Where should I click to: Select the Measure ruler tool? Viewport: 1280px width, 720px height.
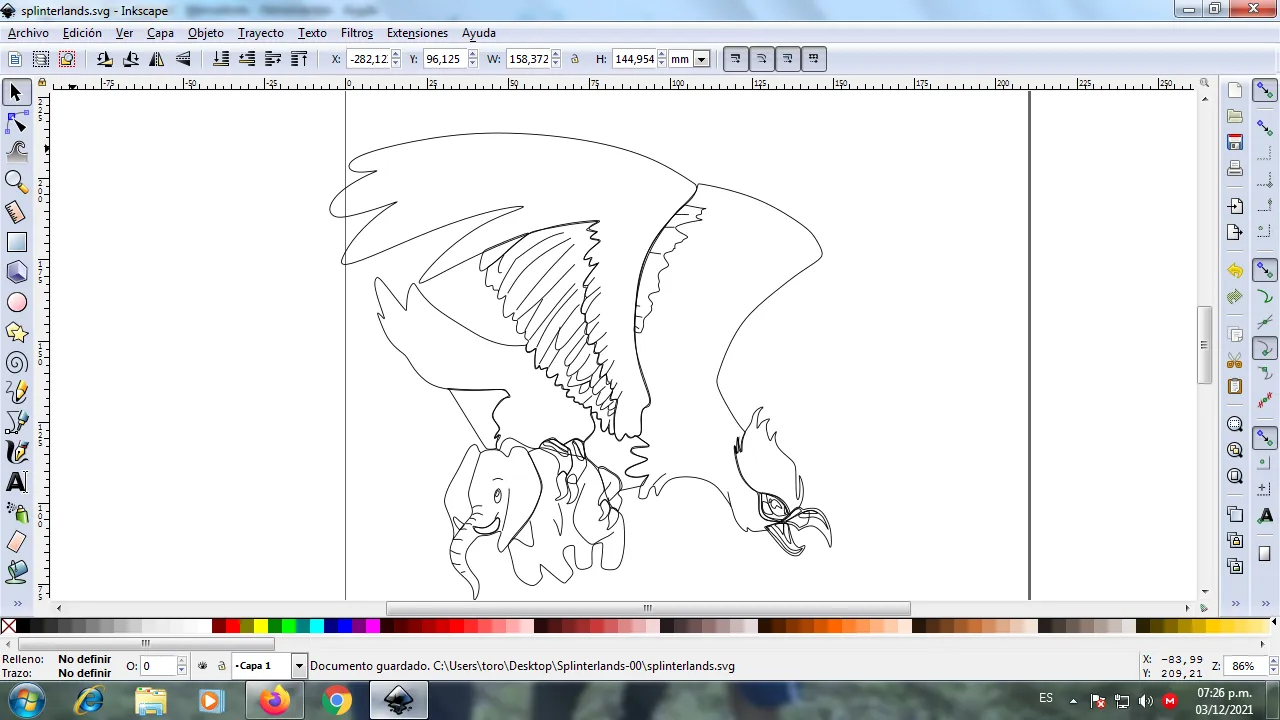pyautogui.click(x=16, y=212)
